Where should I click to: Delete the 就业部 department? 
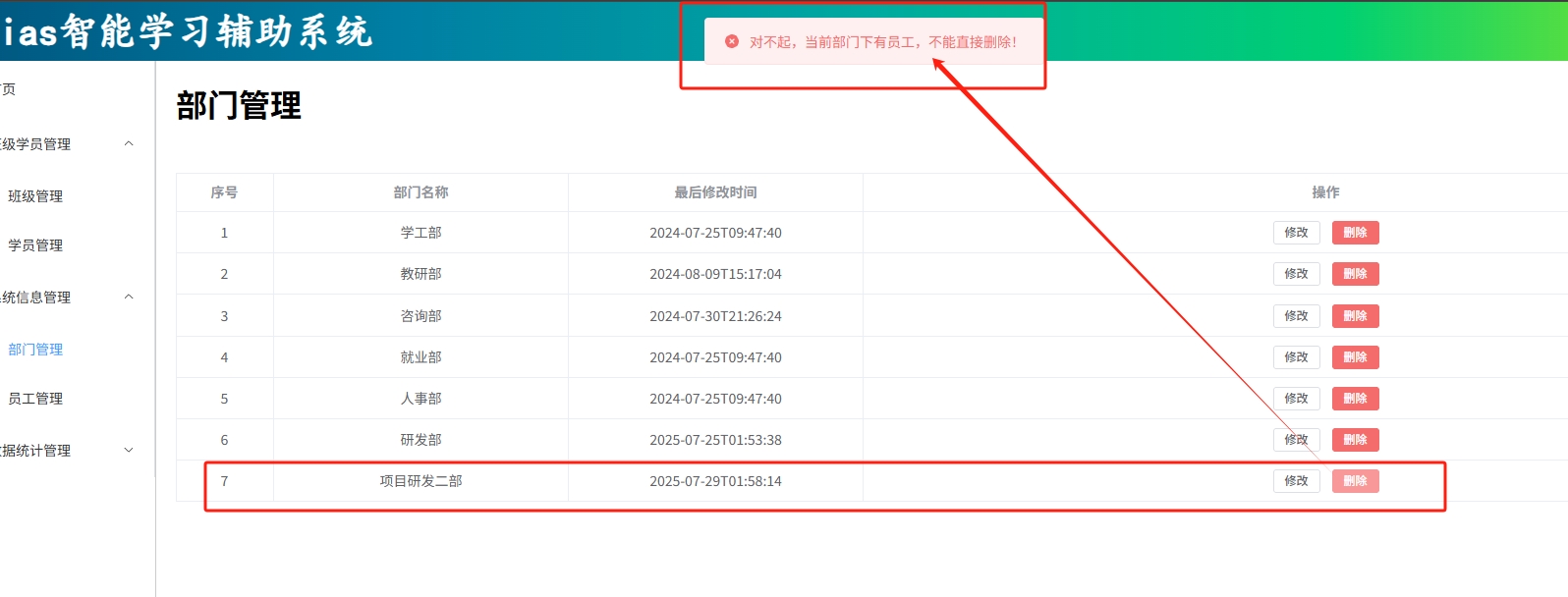(1355, 357)
